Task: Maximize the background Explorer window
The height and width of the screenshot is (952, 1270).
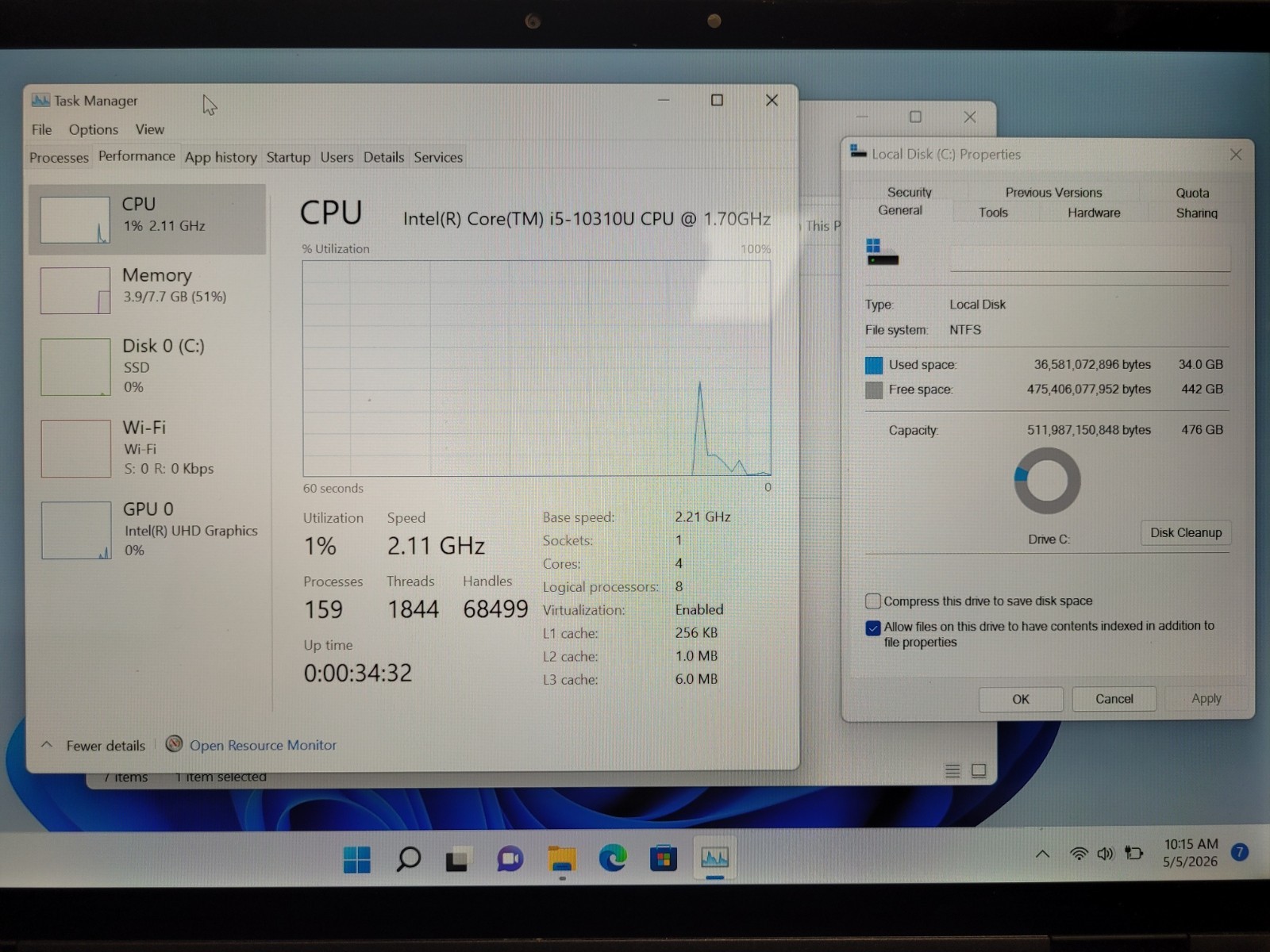Action: [x=915, y=117]
